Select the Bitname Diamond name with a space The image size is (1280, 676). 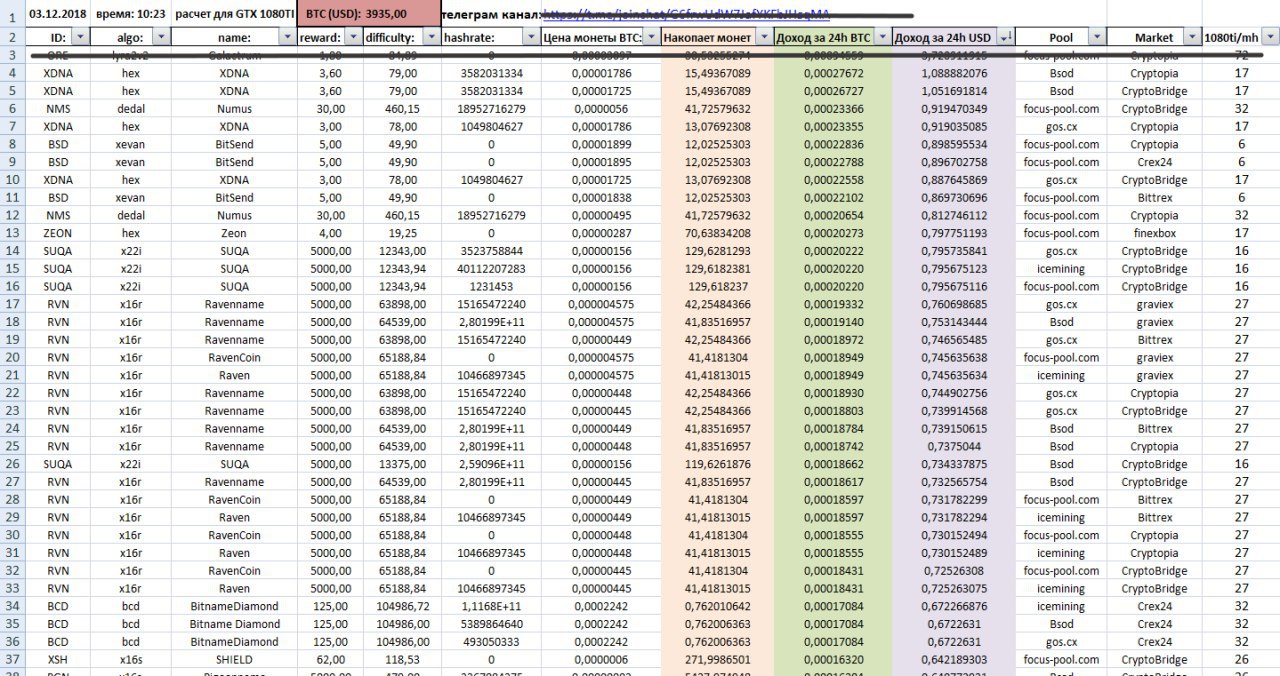coord(234,624)
